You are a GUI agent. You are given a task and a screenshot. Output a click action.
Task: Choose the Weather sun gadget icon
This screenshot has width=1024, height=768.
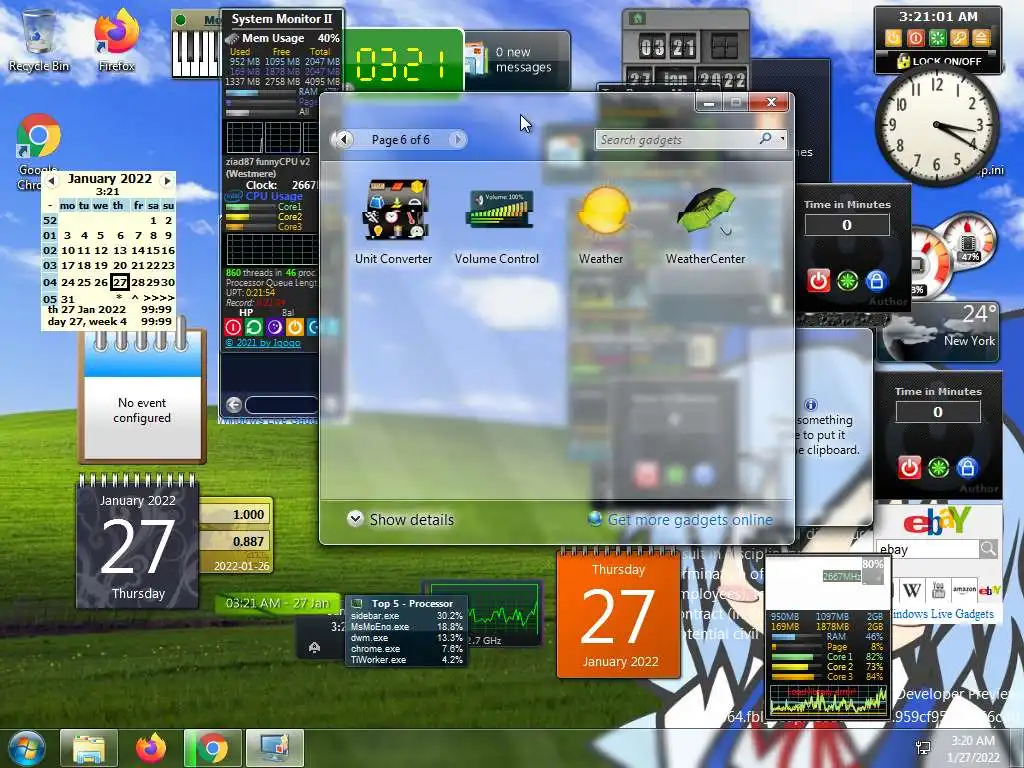[x=604, y=210]
